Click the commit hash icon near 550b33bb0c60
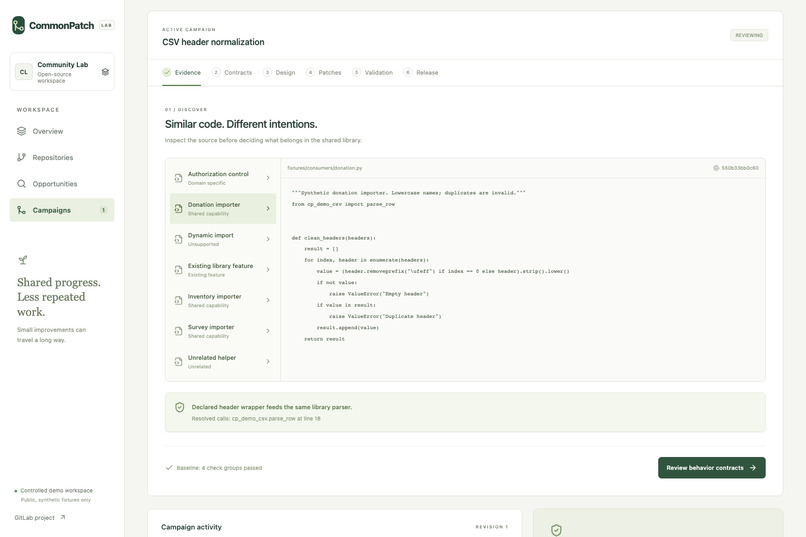The width and height of the screenshot is (806, 537). 716,168
